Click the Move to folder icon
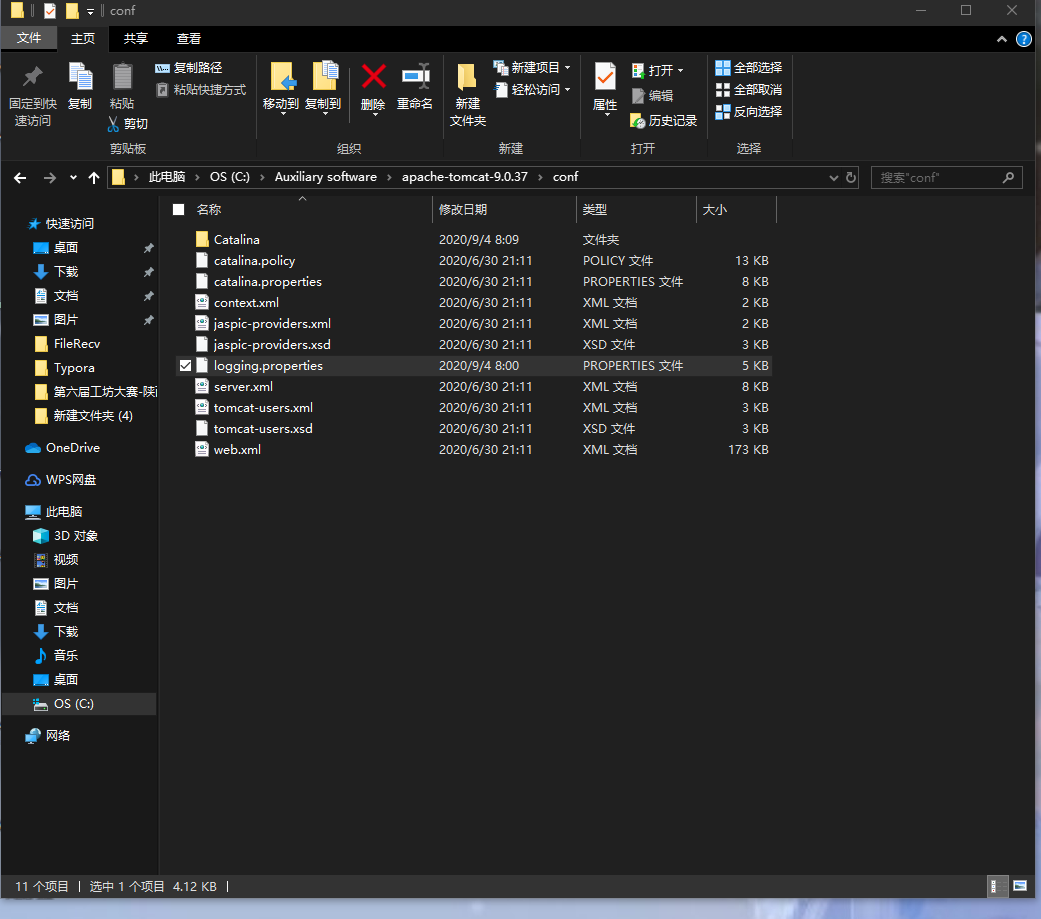Screen dimensions: 1041x919 [x=283, y=76]
